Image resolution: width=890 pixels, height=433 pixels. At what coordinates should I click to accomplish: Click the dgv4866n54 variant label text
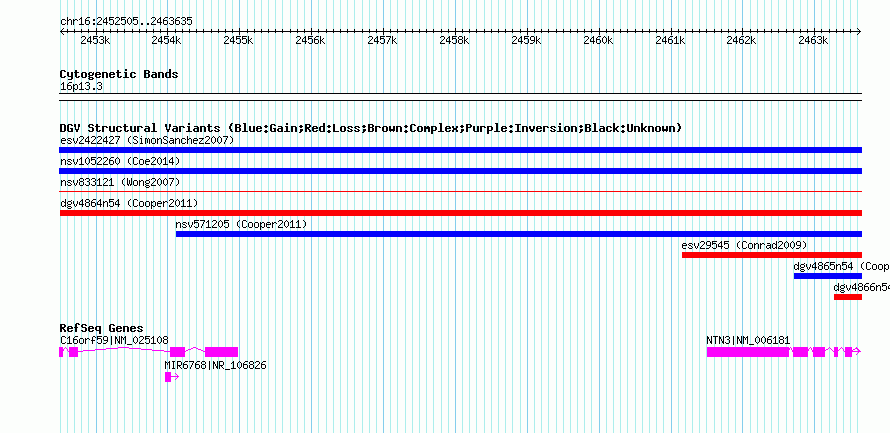[862, 287]
